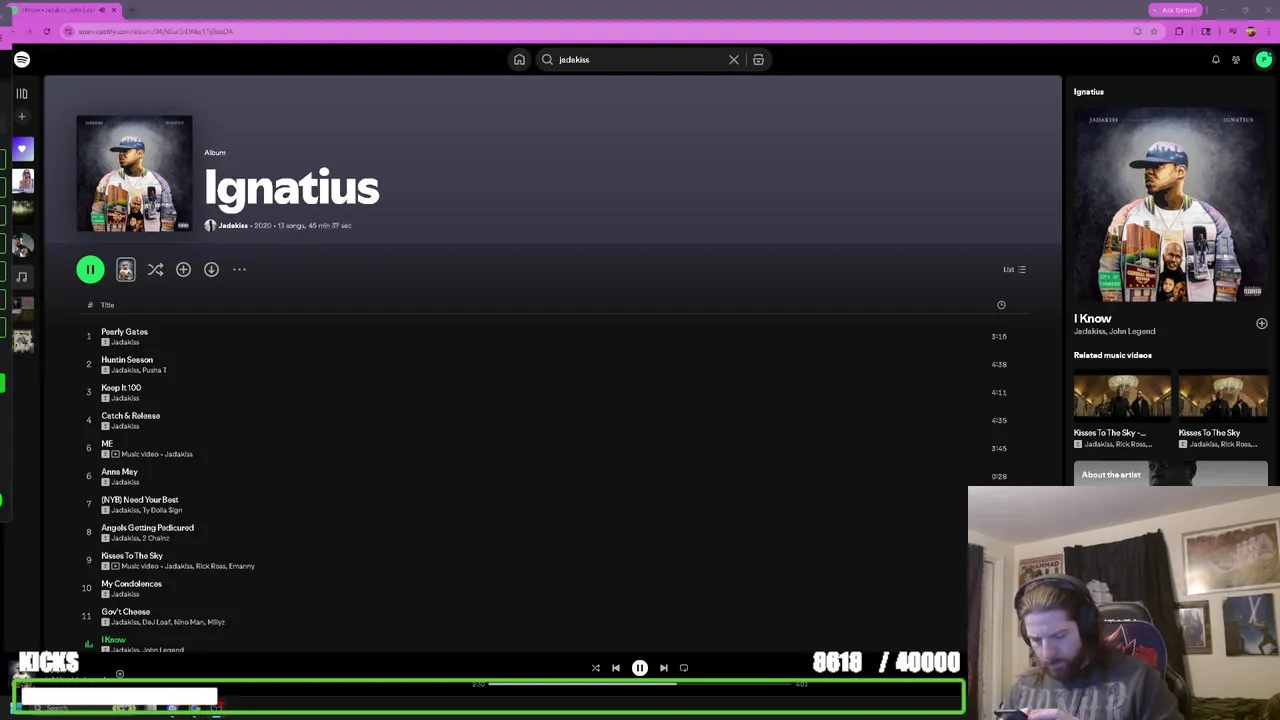This screenshot has height=720, width=1280.
Task: Bookmark this page with star icon
Action: click(1154, 32)
